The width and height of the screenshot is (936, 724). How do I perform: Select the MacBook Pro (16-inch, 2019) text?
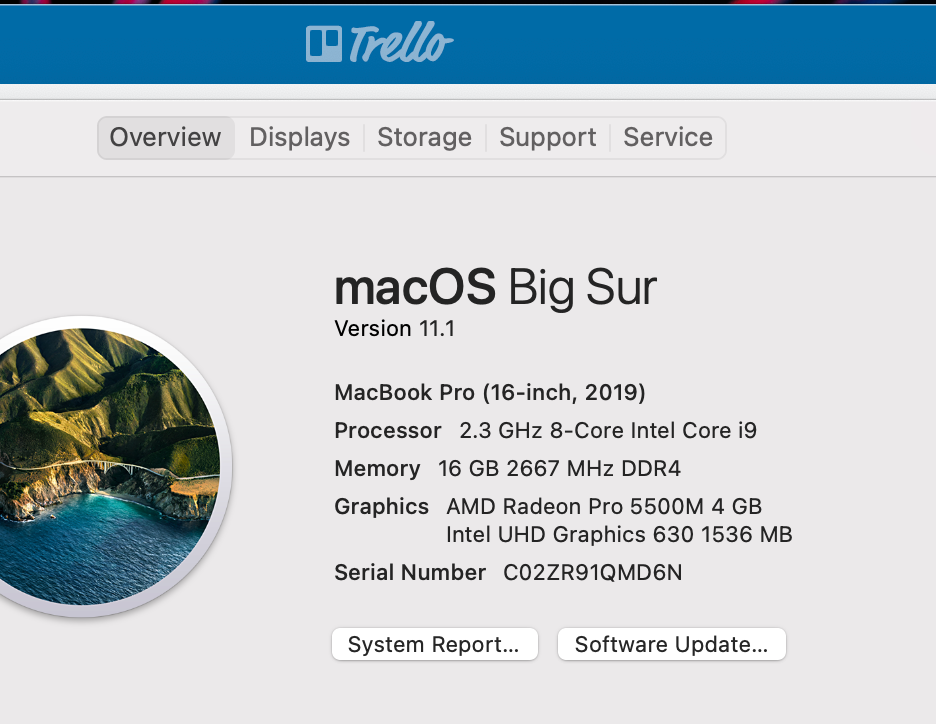pos(490,392)
